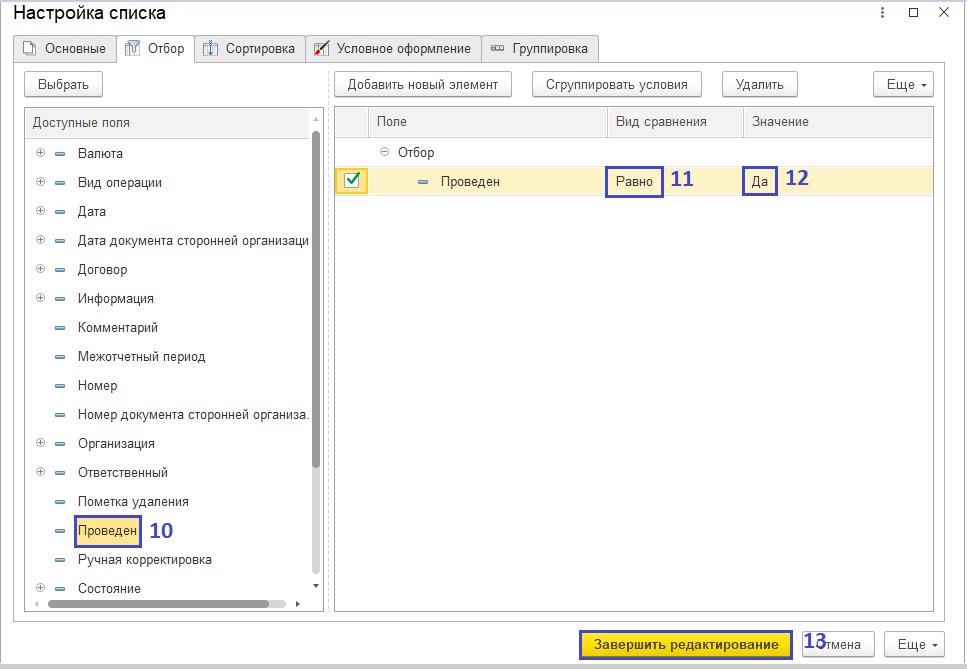Switch to the Основные tab
Image resolution: width=967 pixels, height=669 pixels.
pyautogui.click(x=64, y=48)
